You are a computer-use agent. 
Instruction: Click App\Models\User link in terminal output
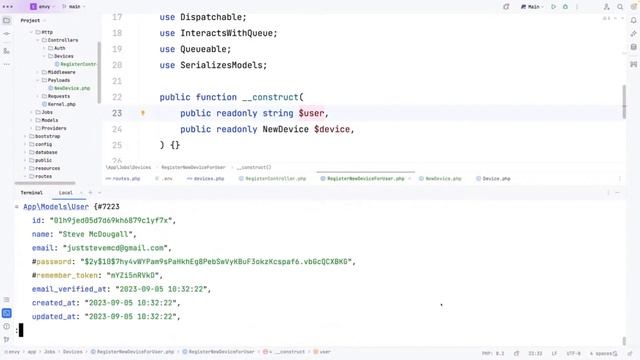click(x=56, y=207)
